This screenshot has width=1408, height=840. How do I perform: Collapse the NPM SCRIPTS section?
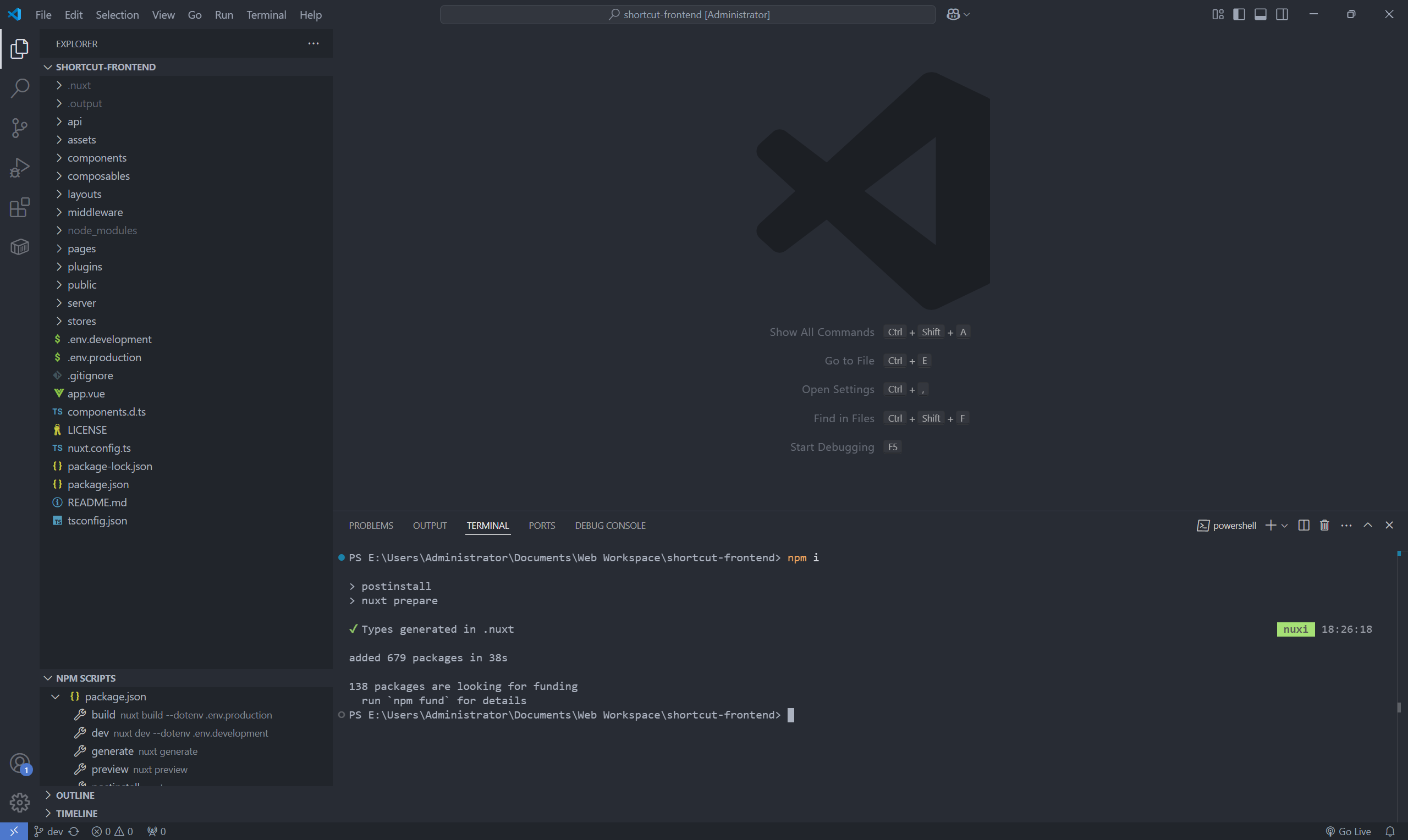(186, 678)
